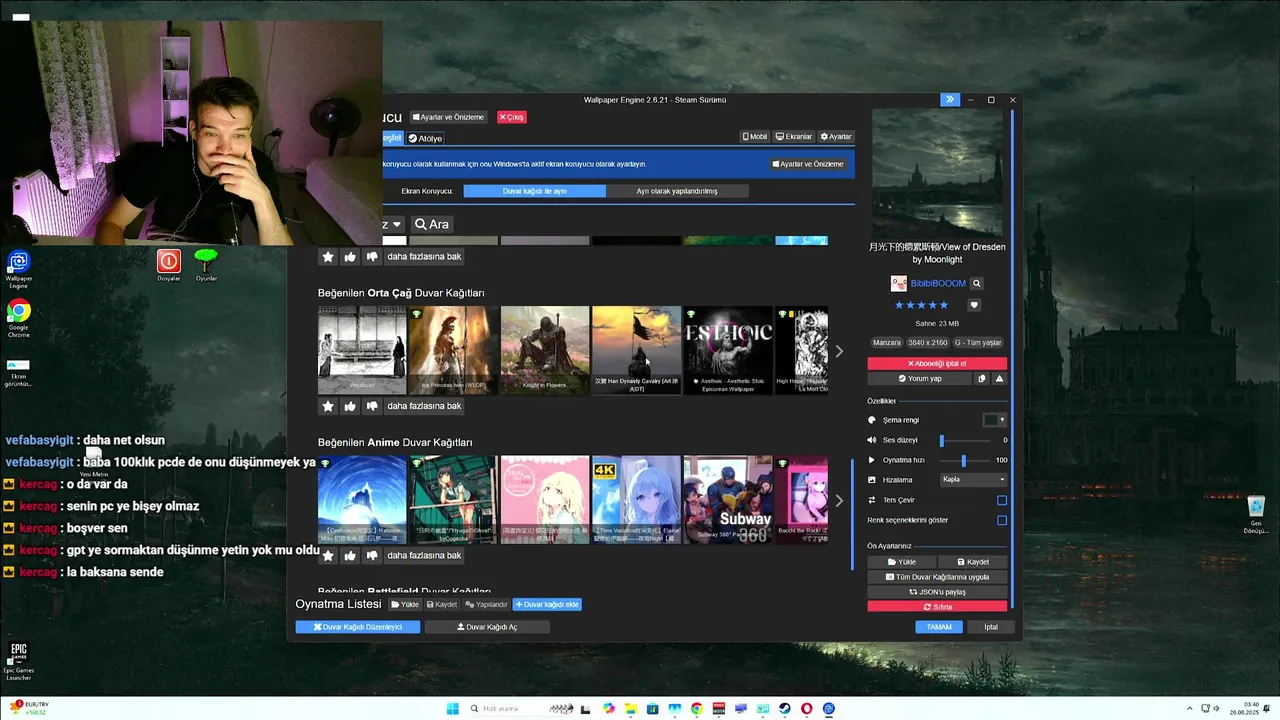Click Yükle in the Ön Ayarlarınız section
This screenshot has width=1280, height=720.
click(x=901, y=562)
